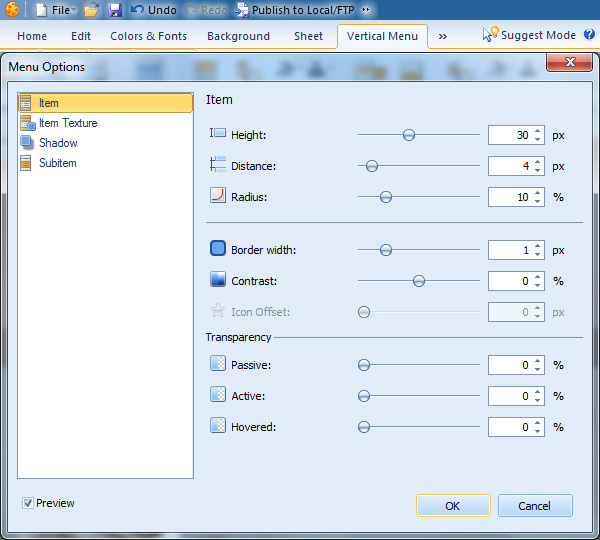Click the Contrast icon

point(218,279)
